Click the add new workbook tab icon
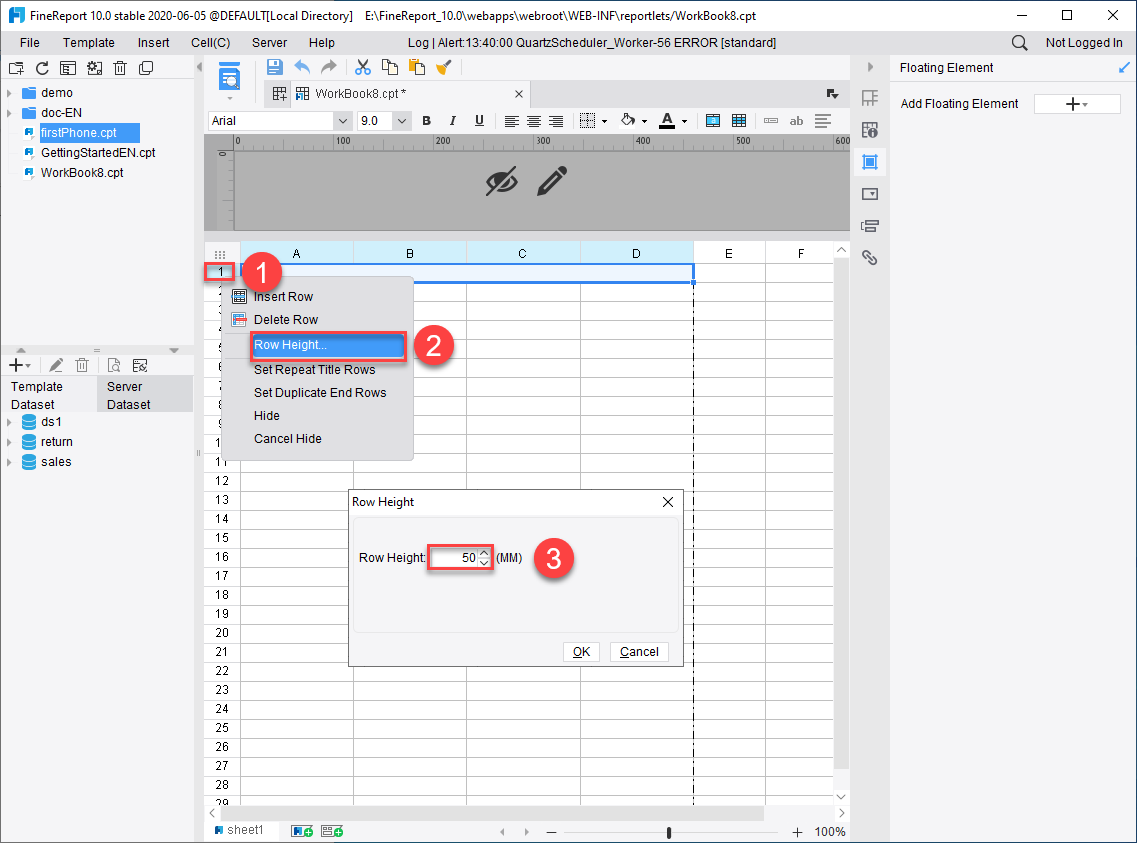This screenshot has height=843, width=1137. 279,94
